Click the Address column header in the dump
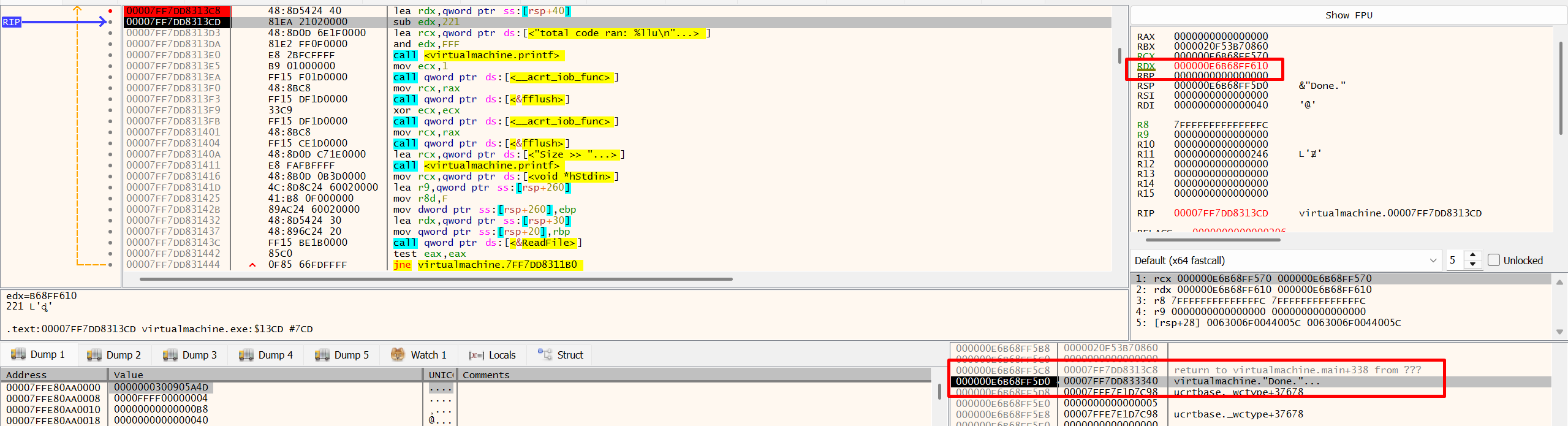Viewport: 1568px width, 426px height. pyautogui.click(x=26, y=375)
